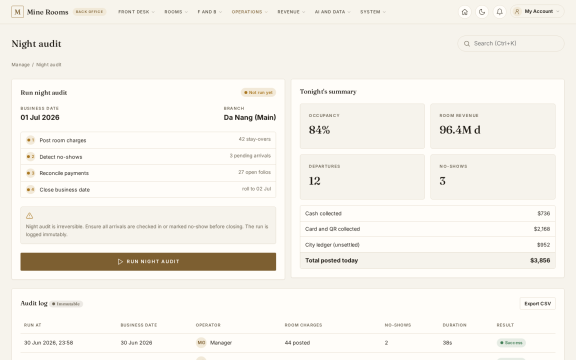Viewport: 576px width, 360px height.
Task: Toggle dark mode moon icon
Action: click(482, 12)
